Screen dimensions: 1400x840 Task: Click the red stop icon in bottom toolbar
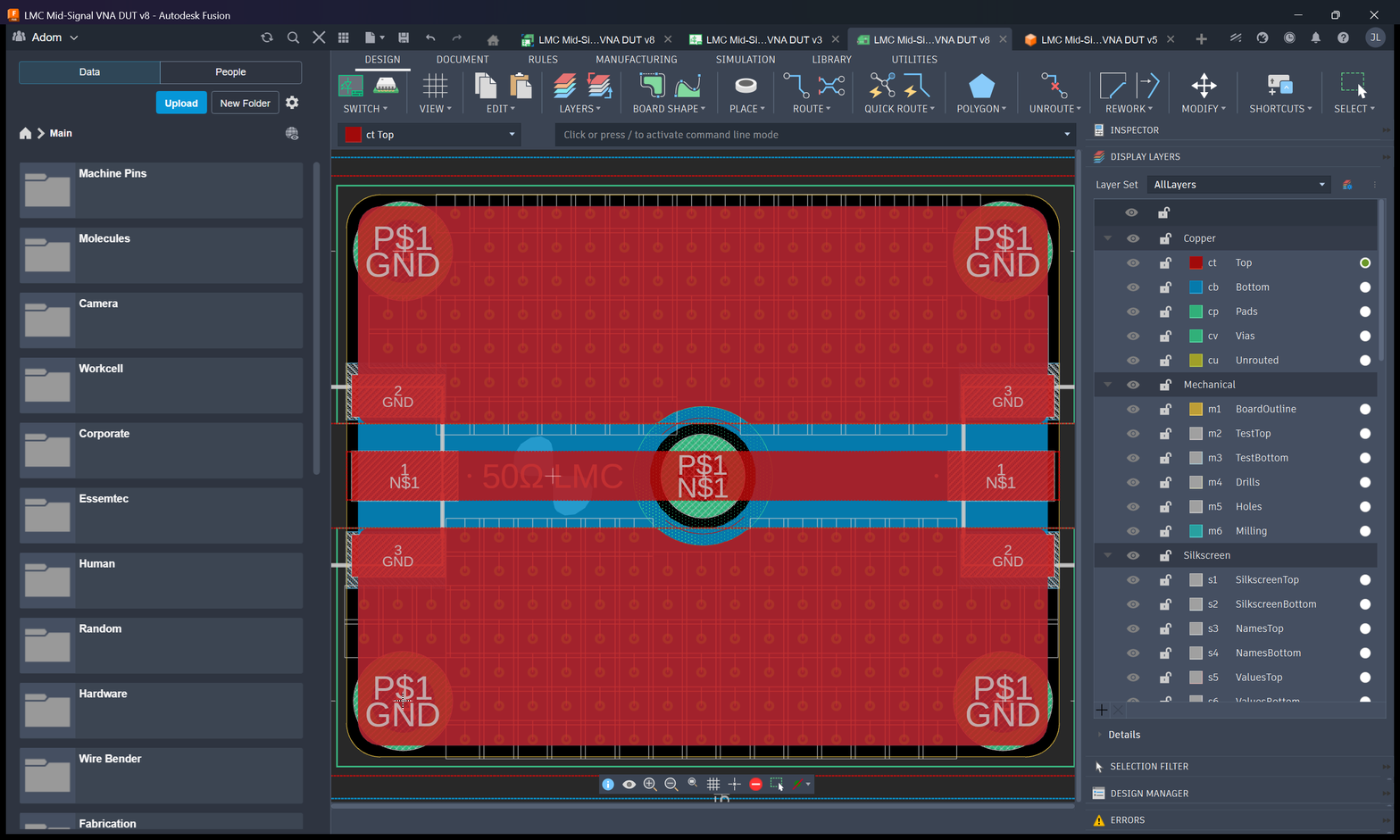coord(755,784)
